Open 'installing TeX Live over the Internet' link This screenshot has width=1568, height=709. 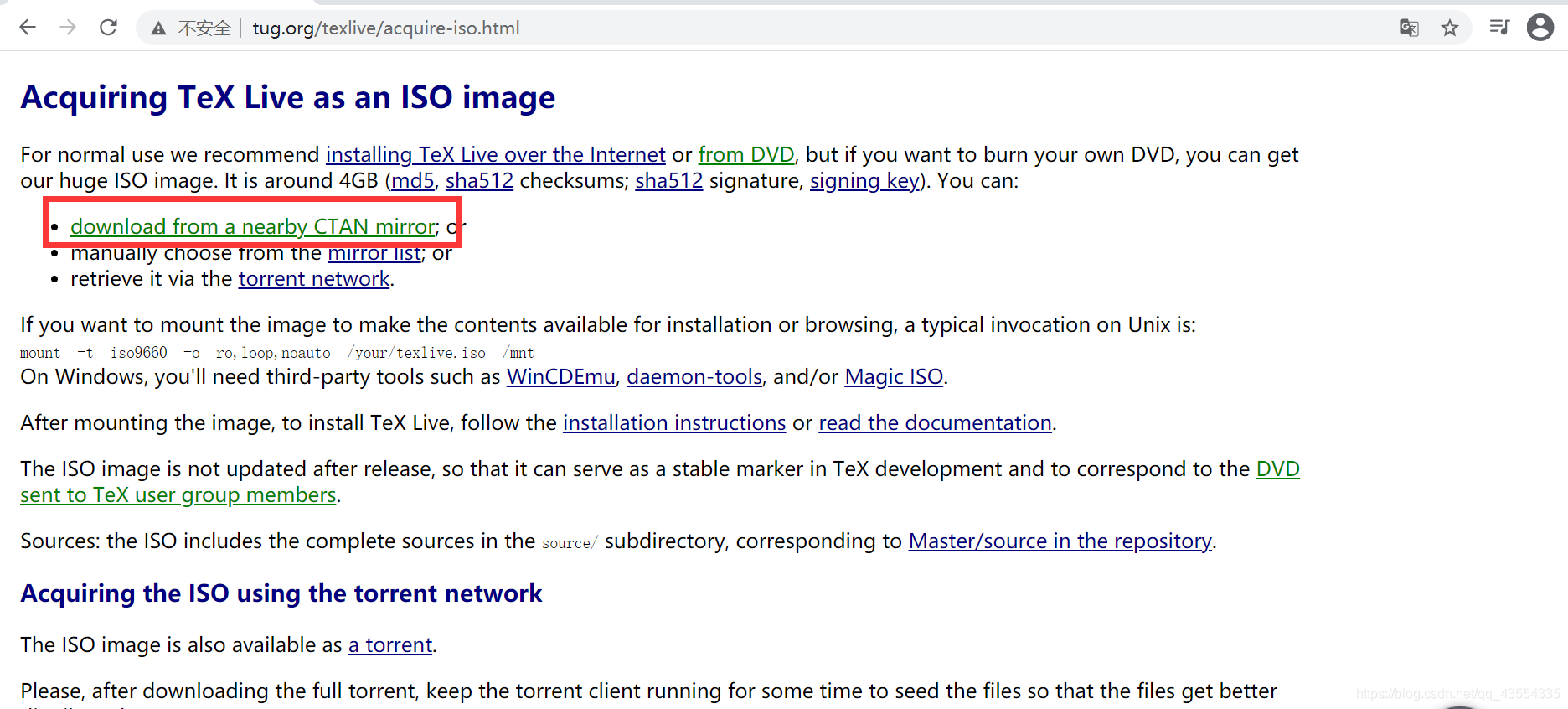pos(496,155)
